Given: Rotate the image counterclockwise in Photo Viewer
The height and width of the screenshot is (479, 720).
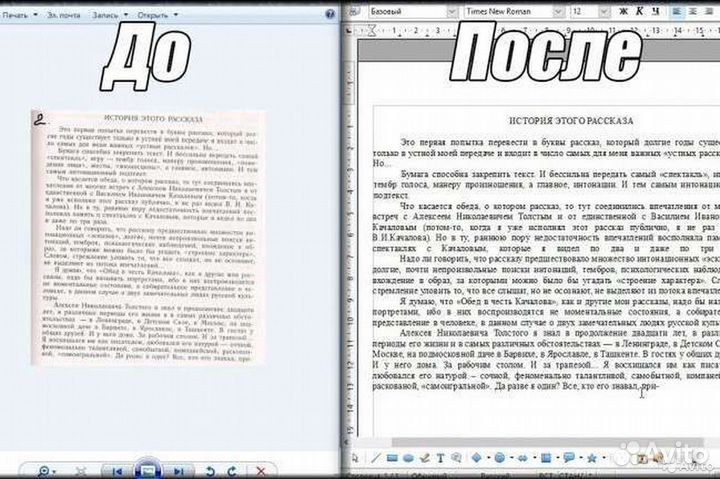Looking at the screenshot, I should pos(210,472).
